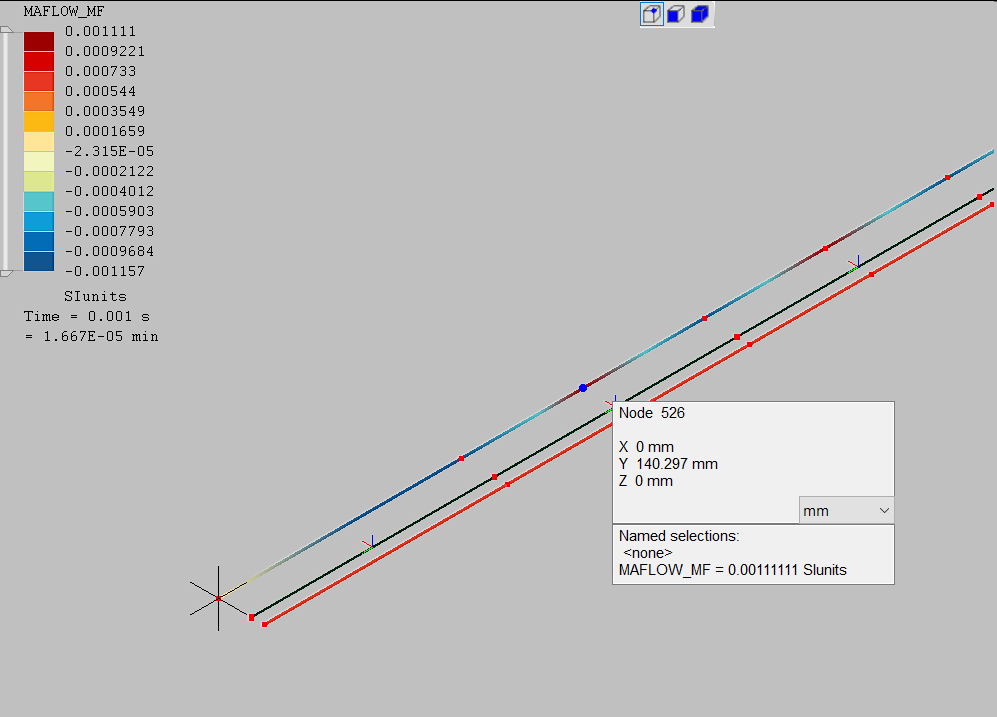Select the body selection filter solid cube icon
This screenshot has height=717, width=997.
(x=700, y=14)
